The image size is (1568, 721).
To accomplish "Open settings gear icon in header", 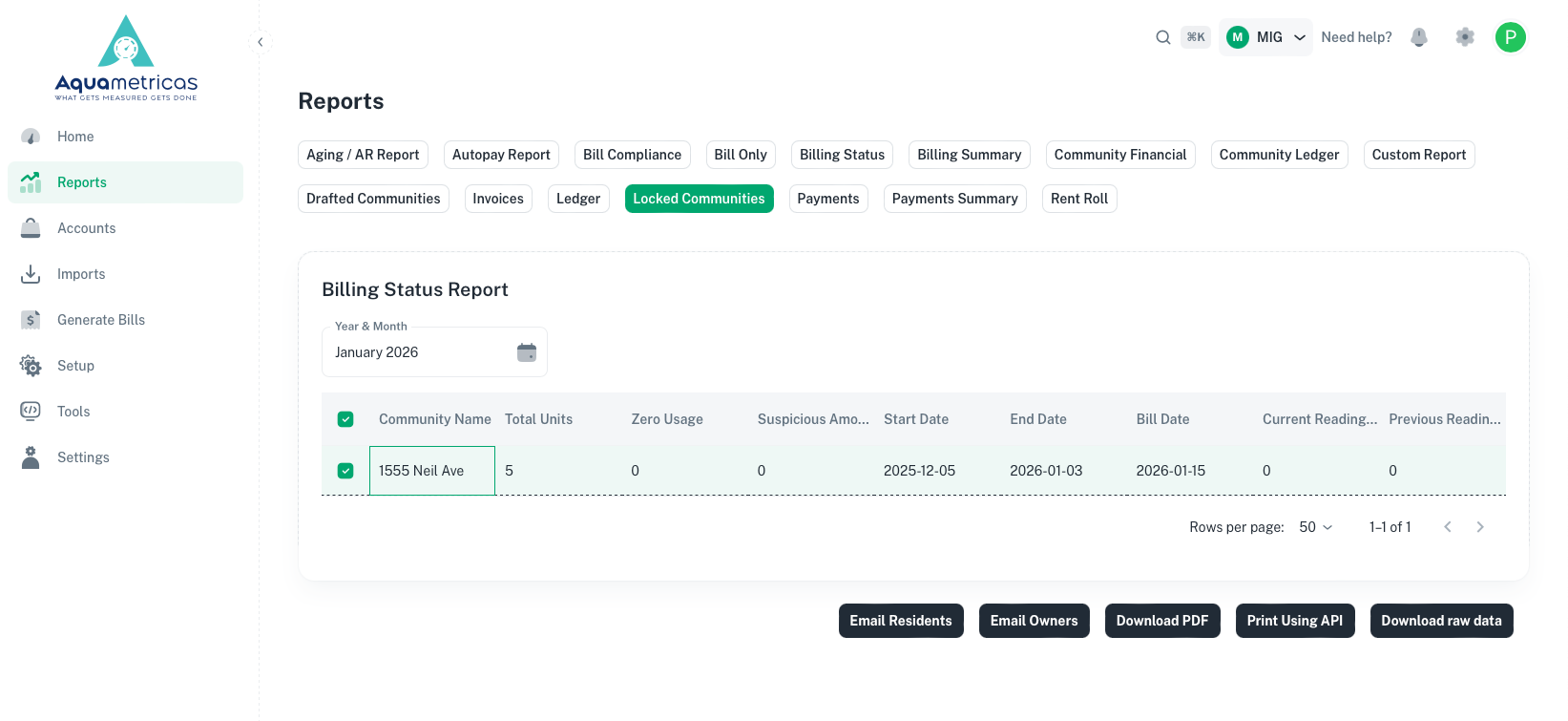I will click(1465, 37).
